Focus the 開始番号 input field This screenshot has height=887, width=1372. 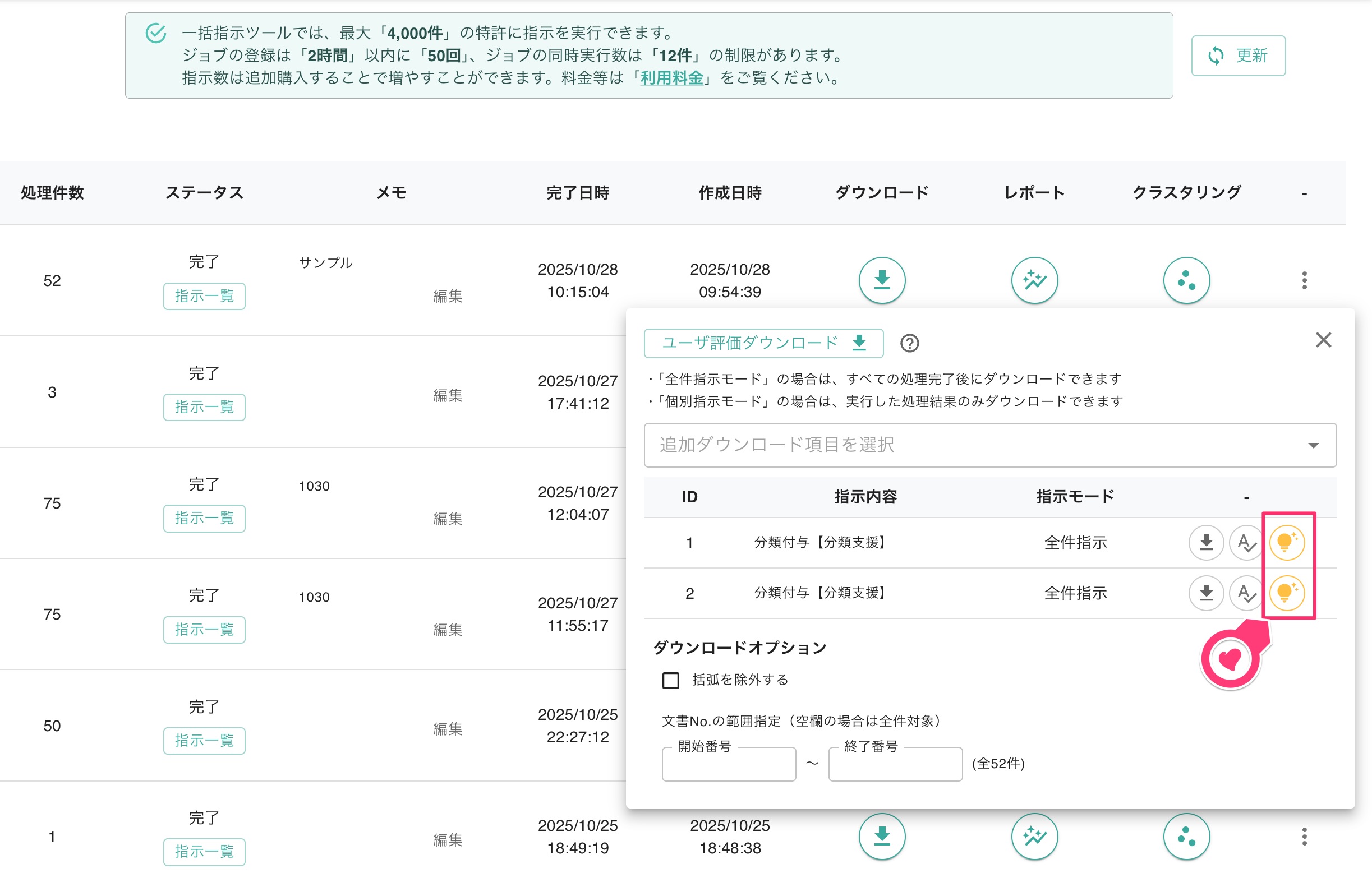coord(729,764)
